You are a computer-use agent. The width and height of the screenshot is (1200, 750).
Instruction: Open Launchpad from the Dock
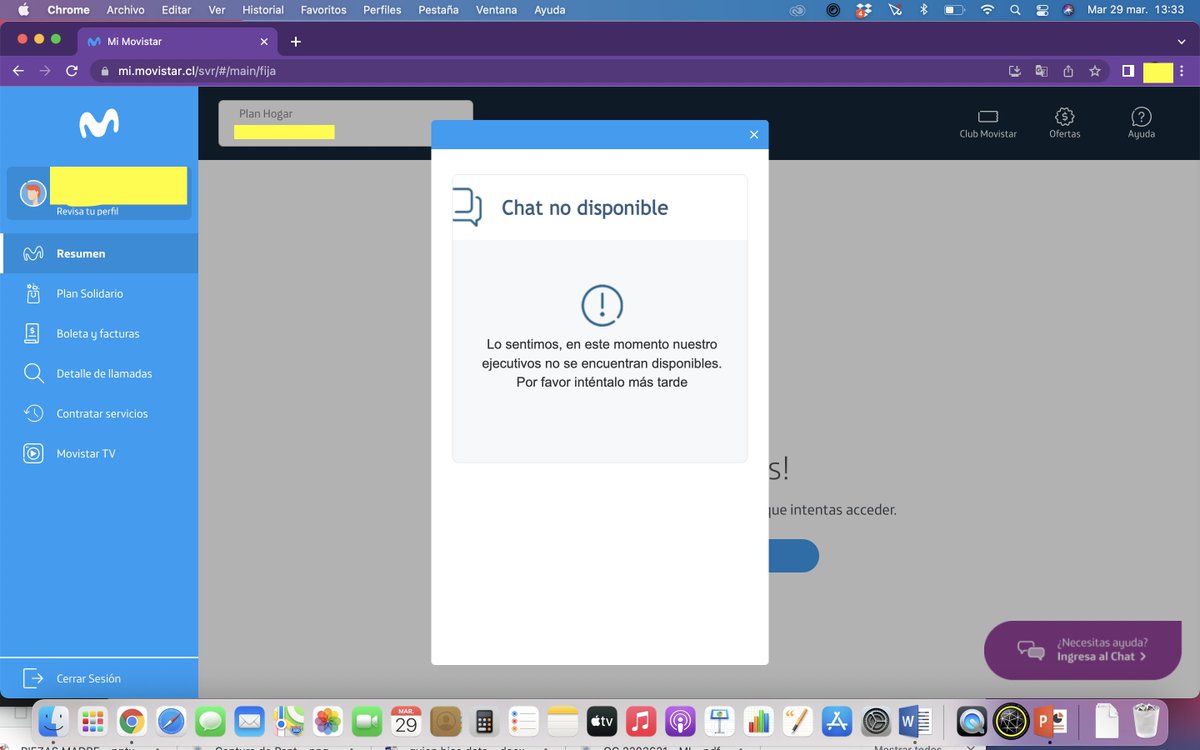(x=93, y=721)
